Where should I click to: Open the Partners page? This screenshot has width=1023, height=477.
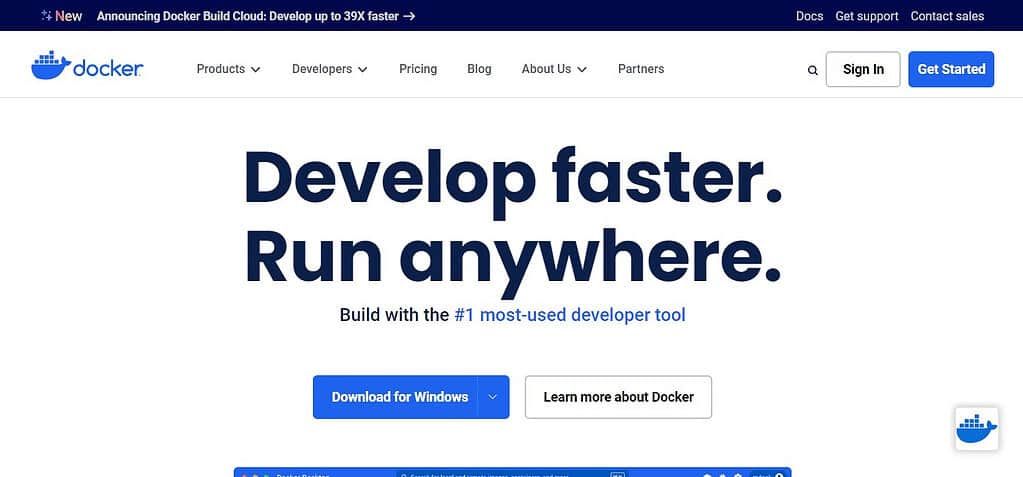[x=641, y=69]
